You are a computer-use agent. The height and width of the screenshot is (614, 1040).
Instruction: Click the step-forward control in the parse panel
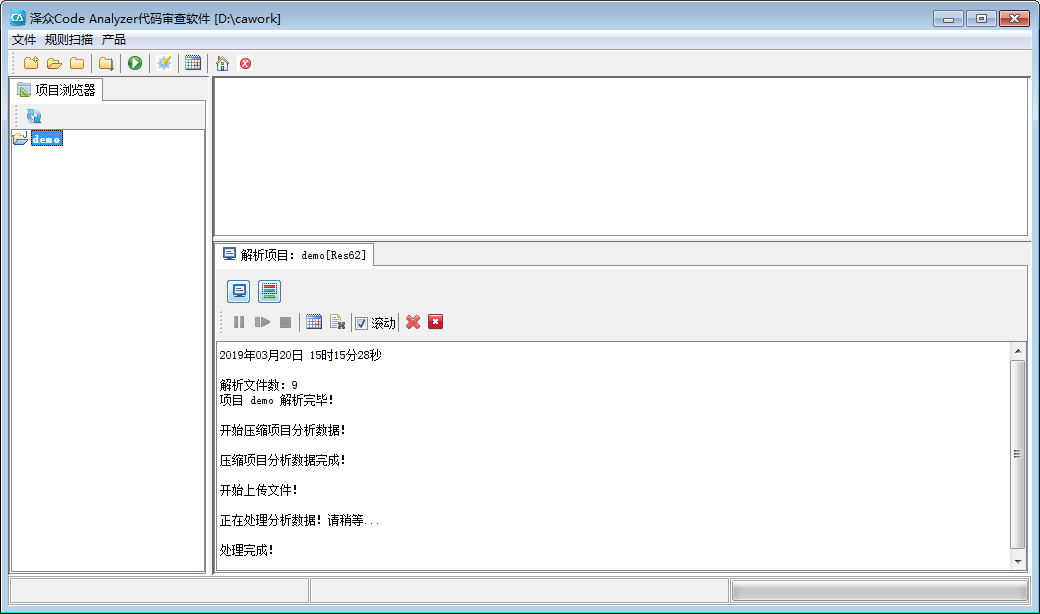(262, 322)
